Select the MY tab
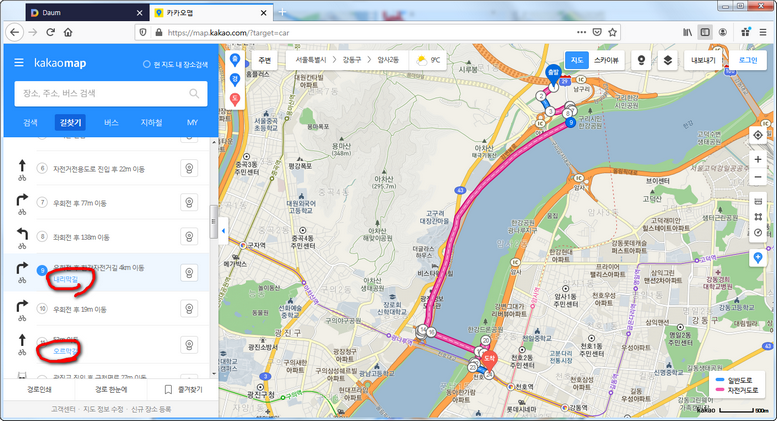This screenshot has height=421, width=777. click(x=192, y=122)
